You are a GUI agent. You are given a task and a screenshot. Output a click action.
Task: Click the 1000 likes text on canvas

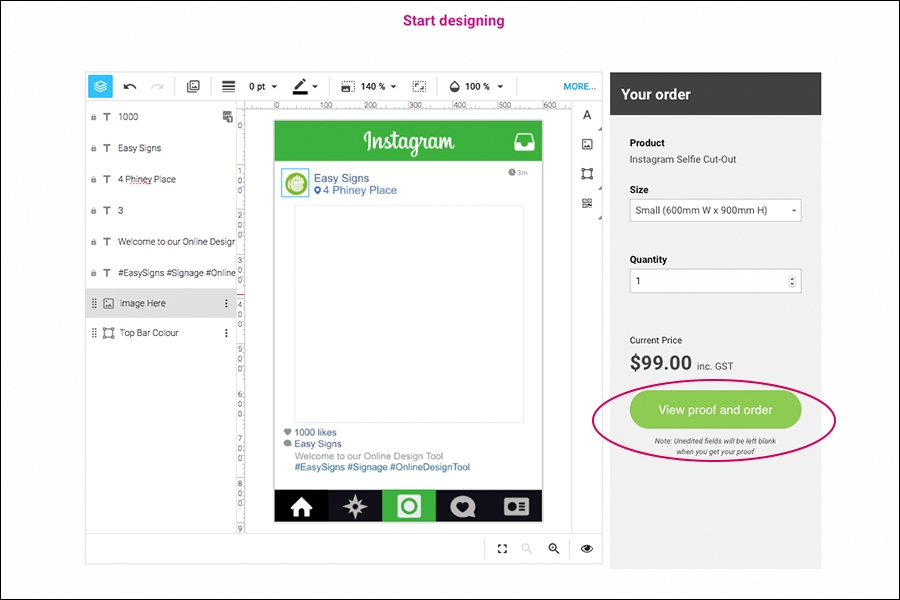tap(315, 432)
